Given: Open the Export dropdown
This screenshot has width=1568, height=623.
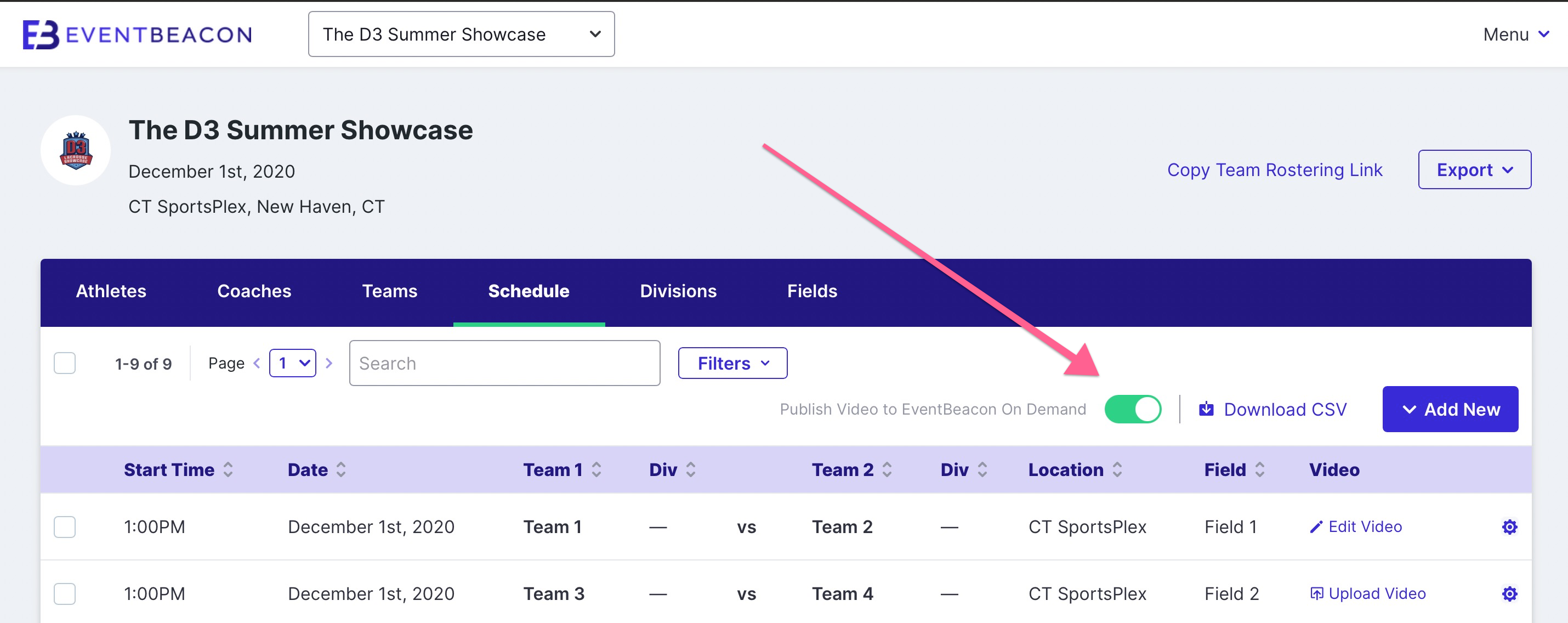Looking at the screenshot, I should (x=1474, y=170).
